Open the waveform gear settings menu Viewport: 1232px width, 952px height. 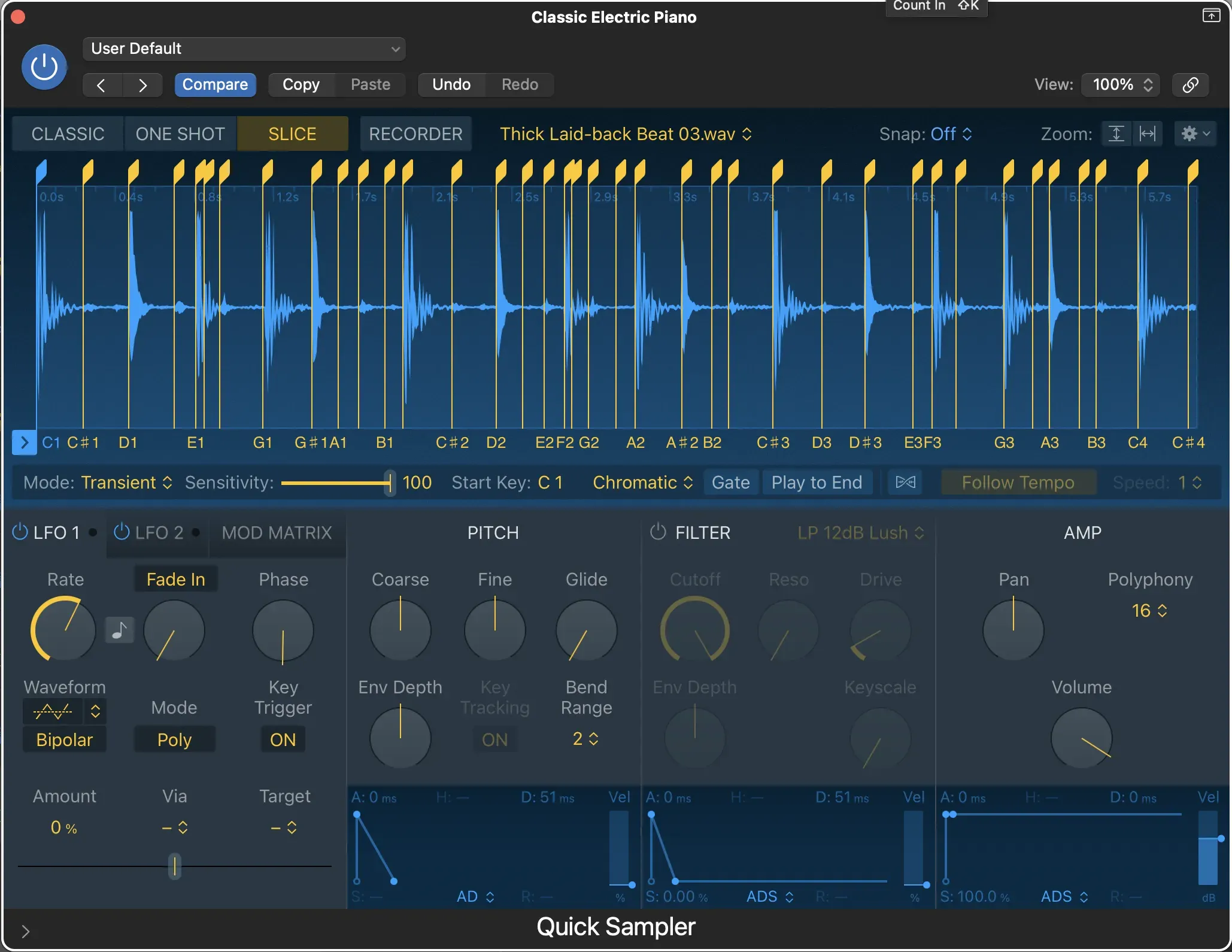(x=1195, y=134)
